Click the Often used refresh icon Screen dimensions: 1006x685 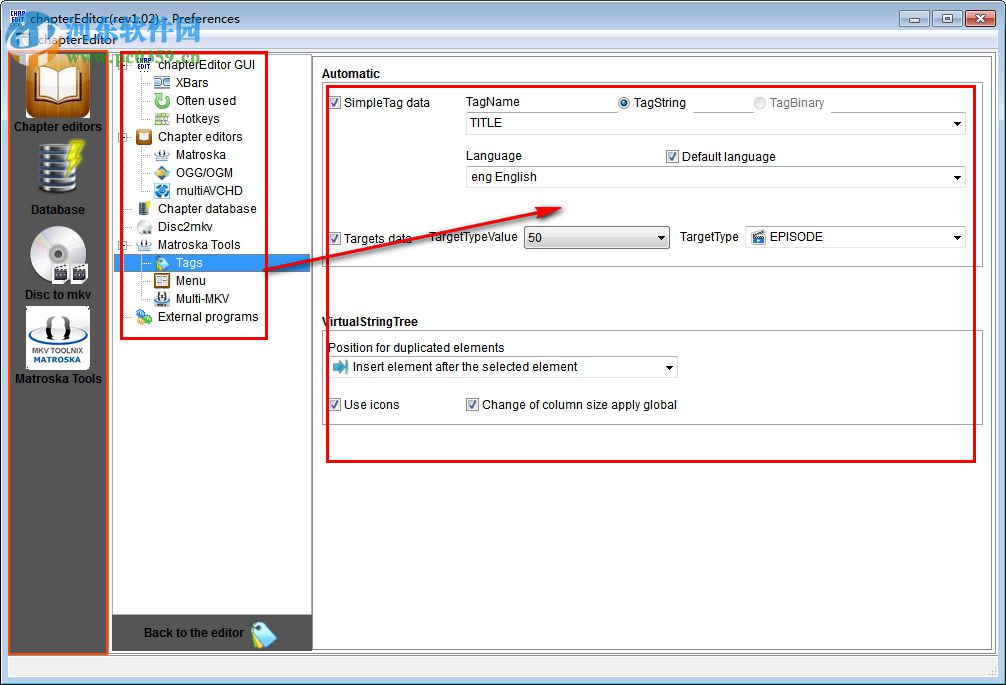coord(162,101)
